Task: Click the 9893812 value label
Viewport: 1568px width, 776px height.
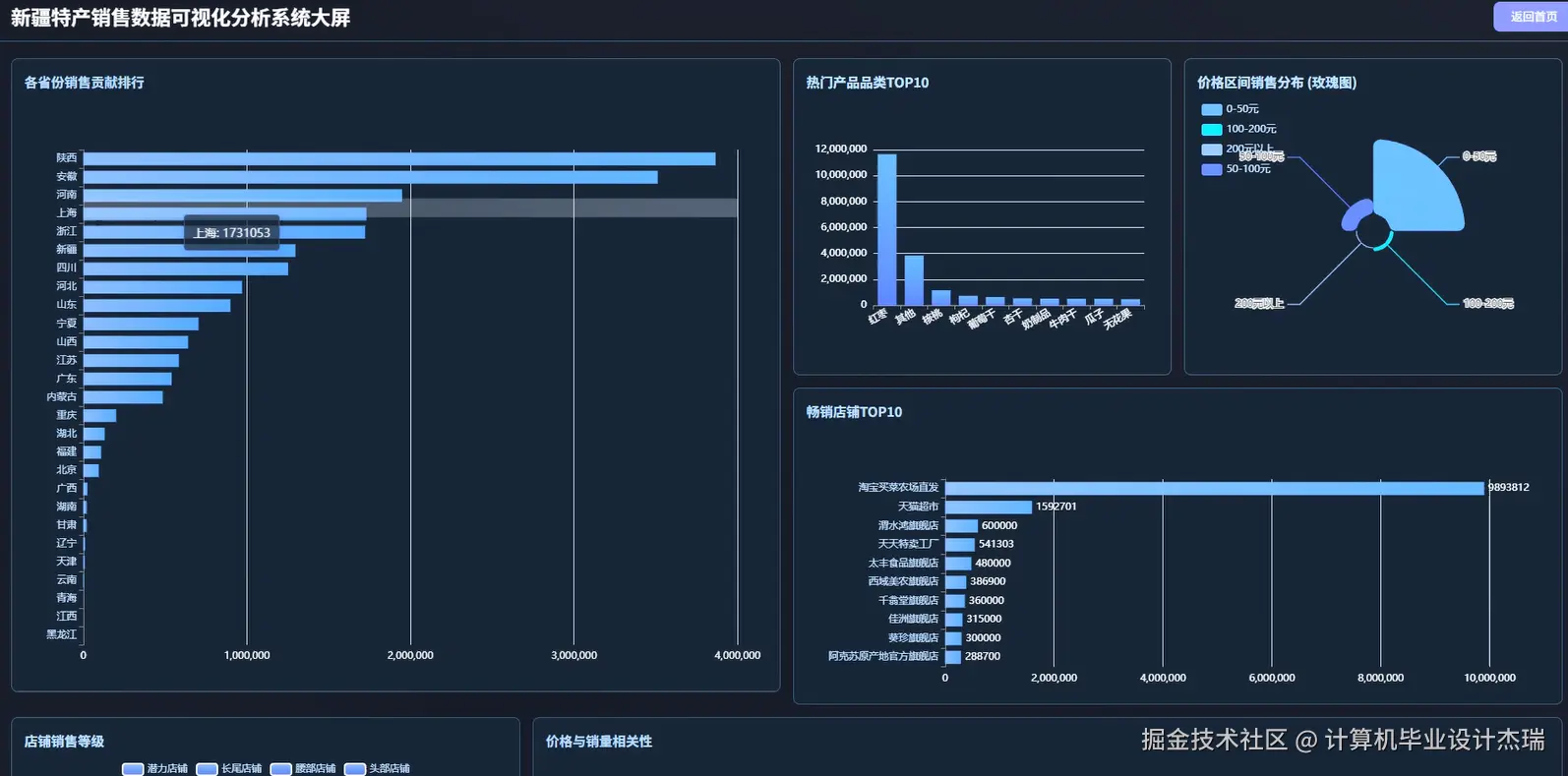Action: (1508, 488)
